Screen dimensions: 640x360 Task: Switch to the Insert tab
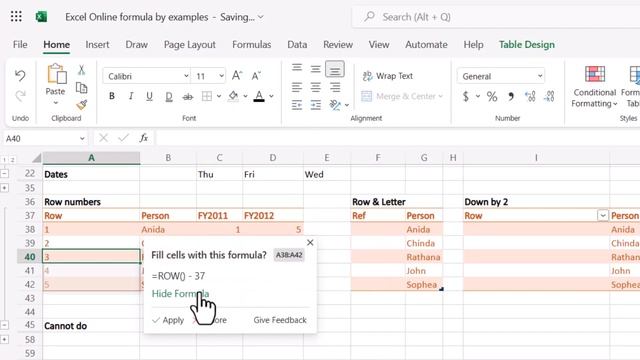[x=97, y=44]
